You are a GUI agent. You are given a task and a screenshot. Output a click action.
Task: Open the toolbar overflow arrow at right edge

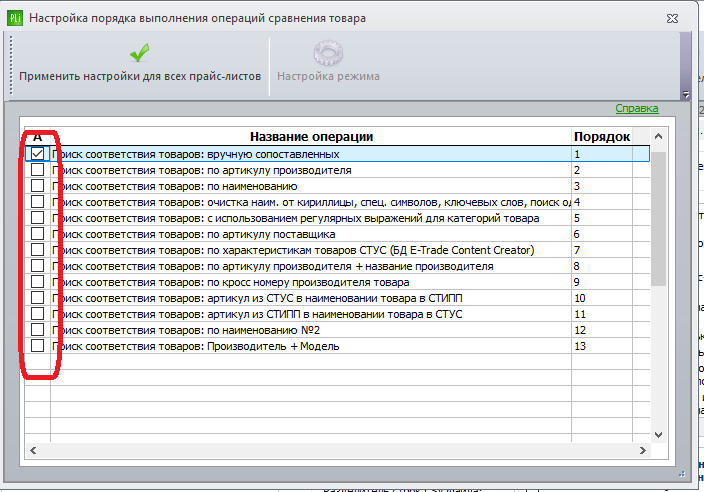[x=685, y=94]
